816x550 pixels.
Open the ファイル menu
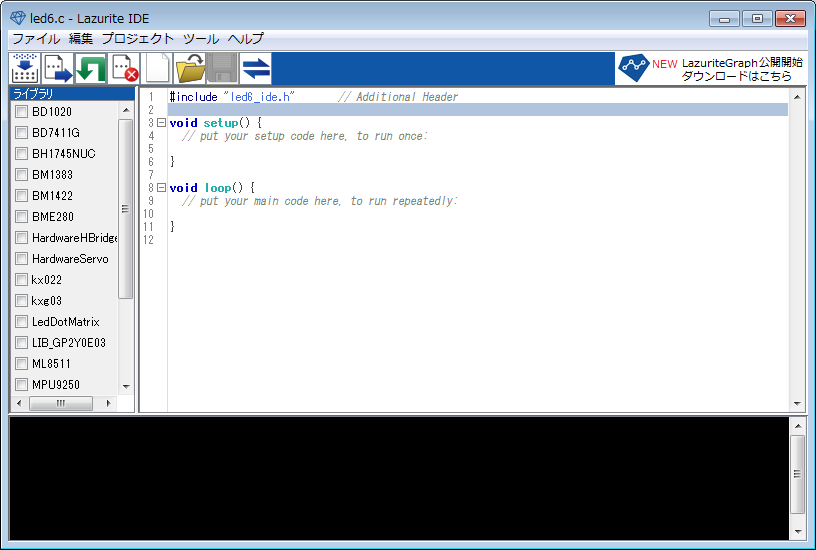(x=36, y=39)
